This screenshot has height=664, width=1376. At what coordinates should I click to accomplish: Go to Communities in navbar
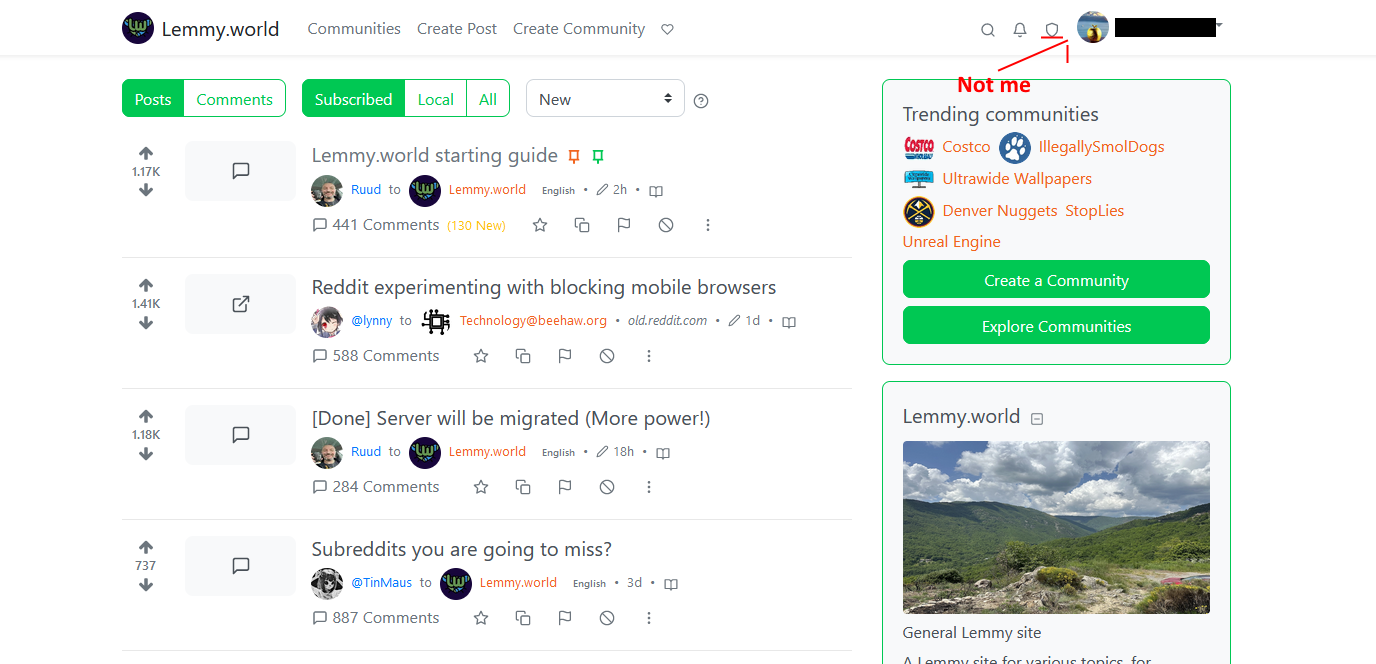coord(354,29)
